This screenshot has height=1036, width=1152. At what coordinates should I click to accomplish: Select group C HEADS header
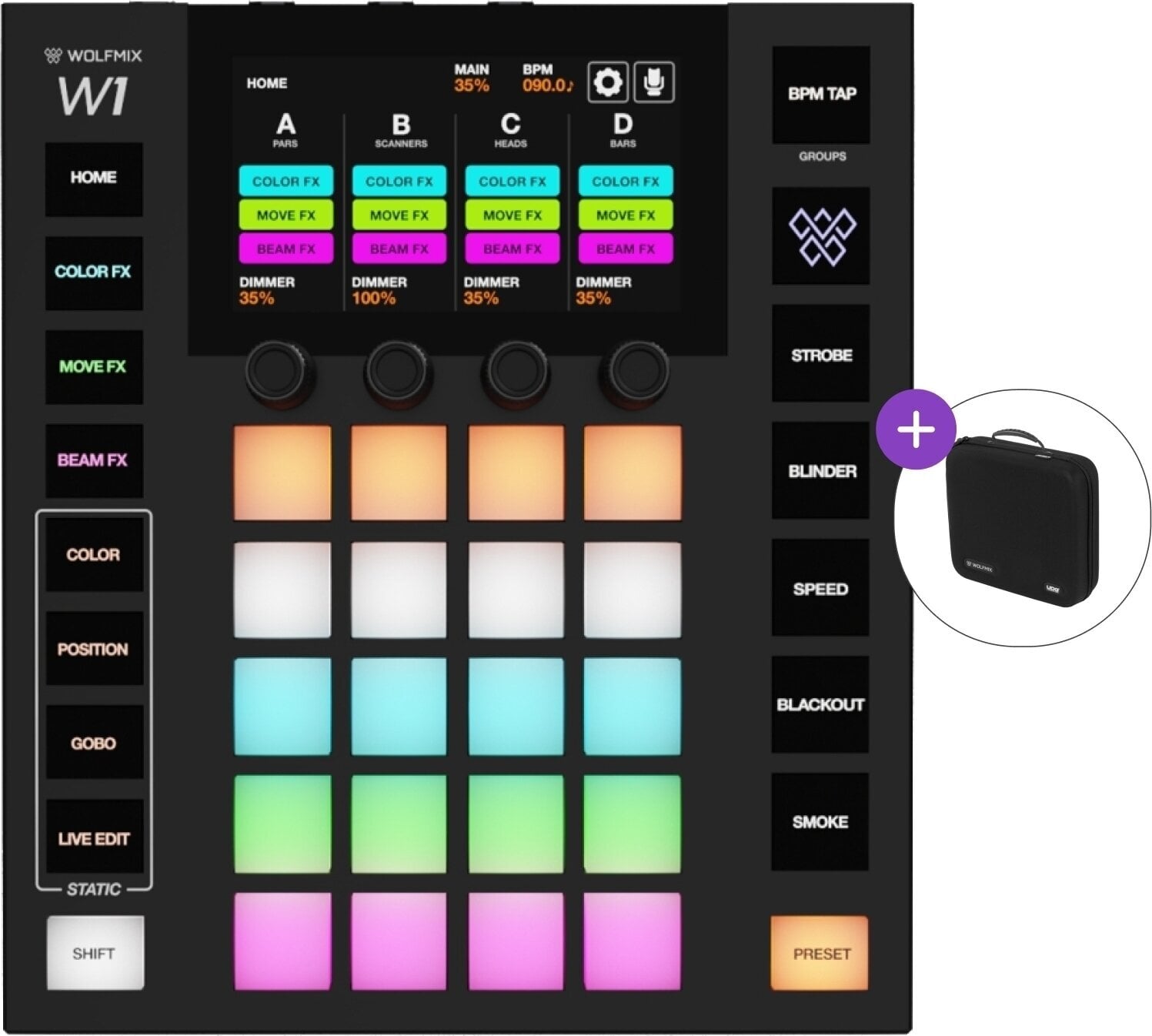(x=510, y=130)
